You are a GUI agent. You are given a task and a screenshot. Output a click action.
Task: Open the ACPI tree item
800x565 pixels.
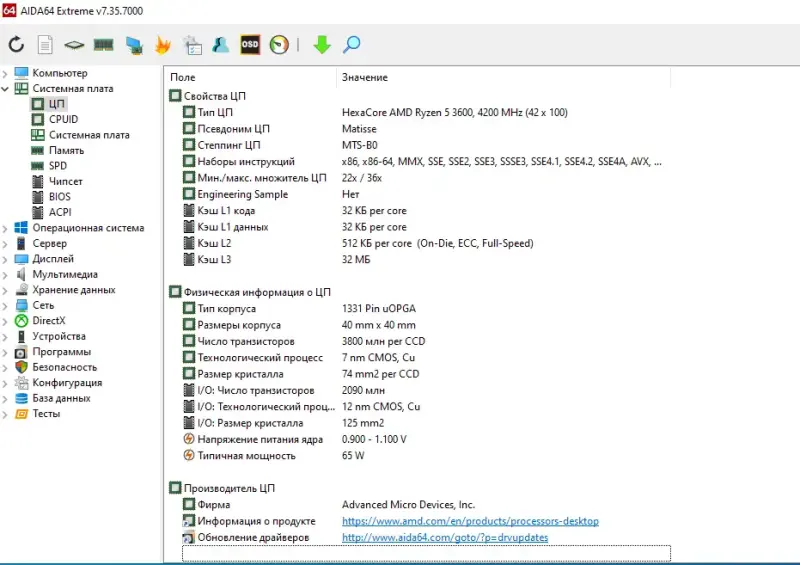(60, 212)
